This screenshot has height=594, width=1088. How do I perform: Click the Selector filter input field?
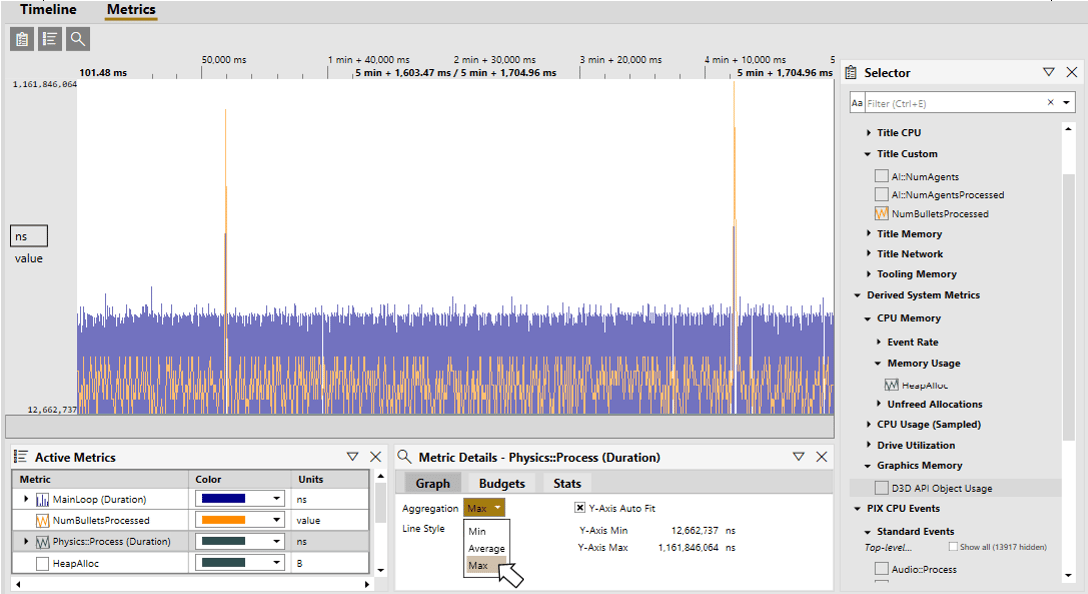(x=955, y=103)
